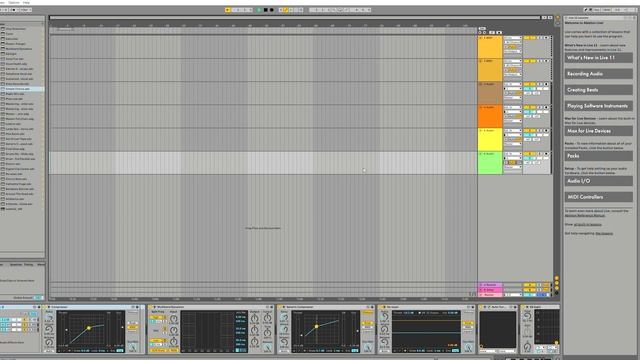Follow the Ableton Reference Manual link
Viewport: 640px width, 360px height.
584,215
